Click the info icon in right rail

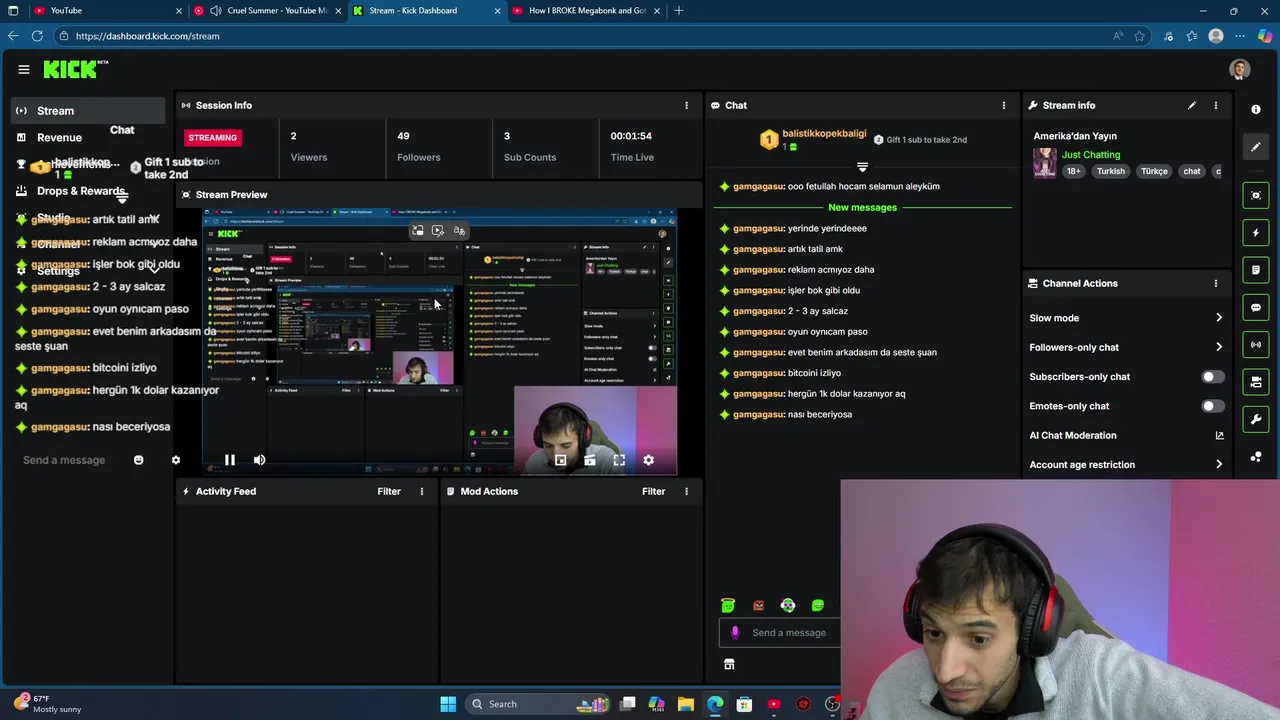tap(1256, 109)
